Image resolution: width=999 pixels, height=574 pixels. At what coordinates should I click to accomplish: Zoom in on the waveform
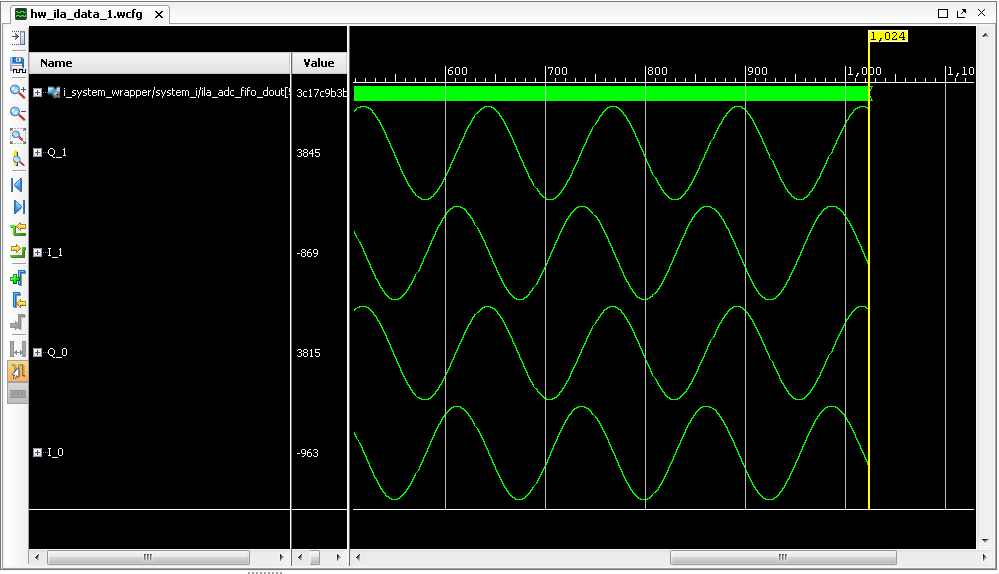[18, 91]
